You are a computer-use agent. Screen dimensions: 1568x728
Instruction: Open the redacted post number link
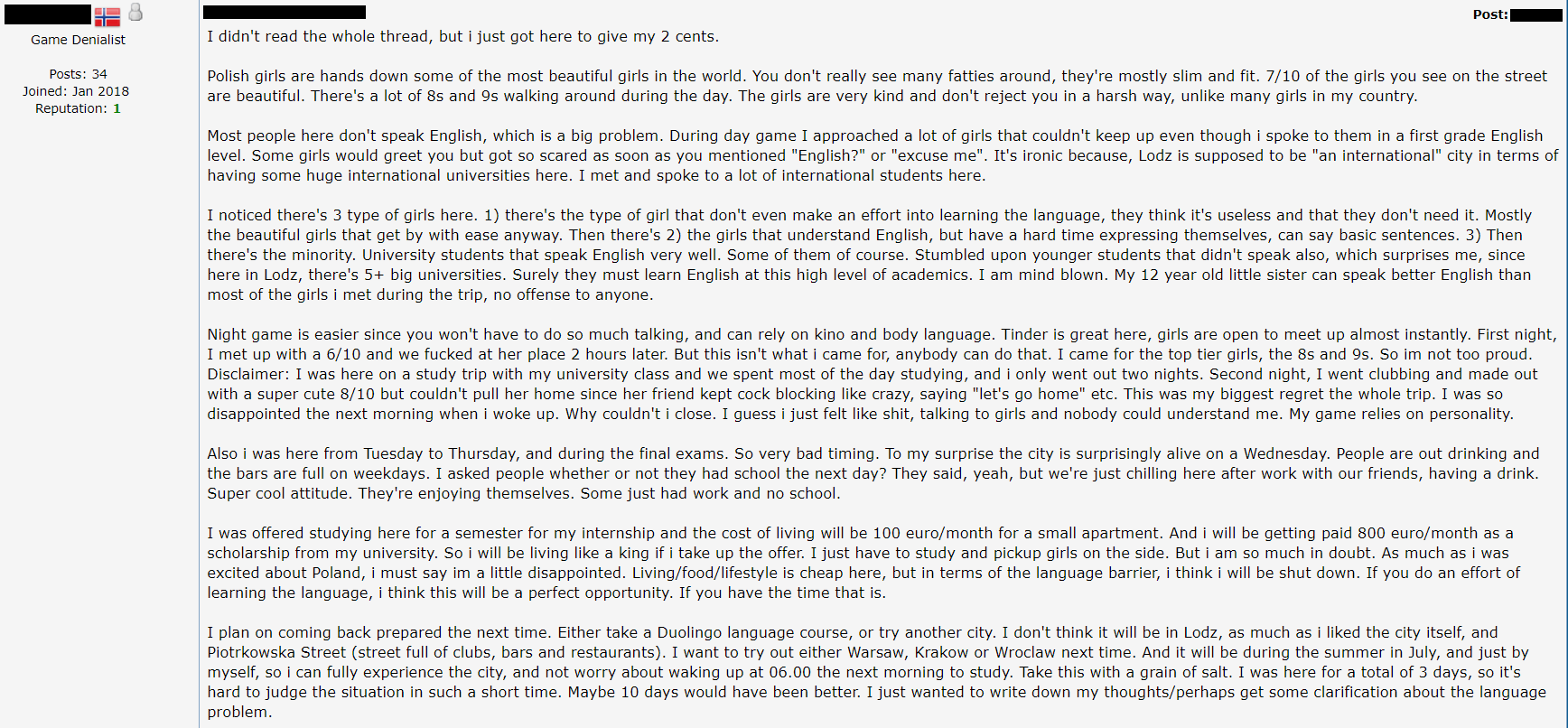[1535, 14]
